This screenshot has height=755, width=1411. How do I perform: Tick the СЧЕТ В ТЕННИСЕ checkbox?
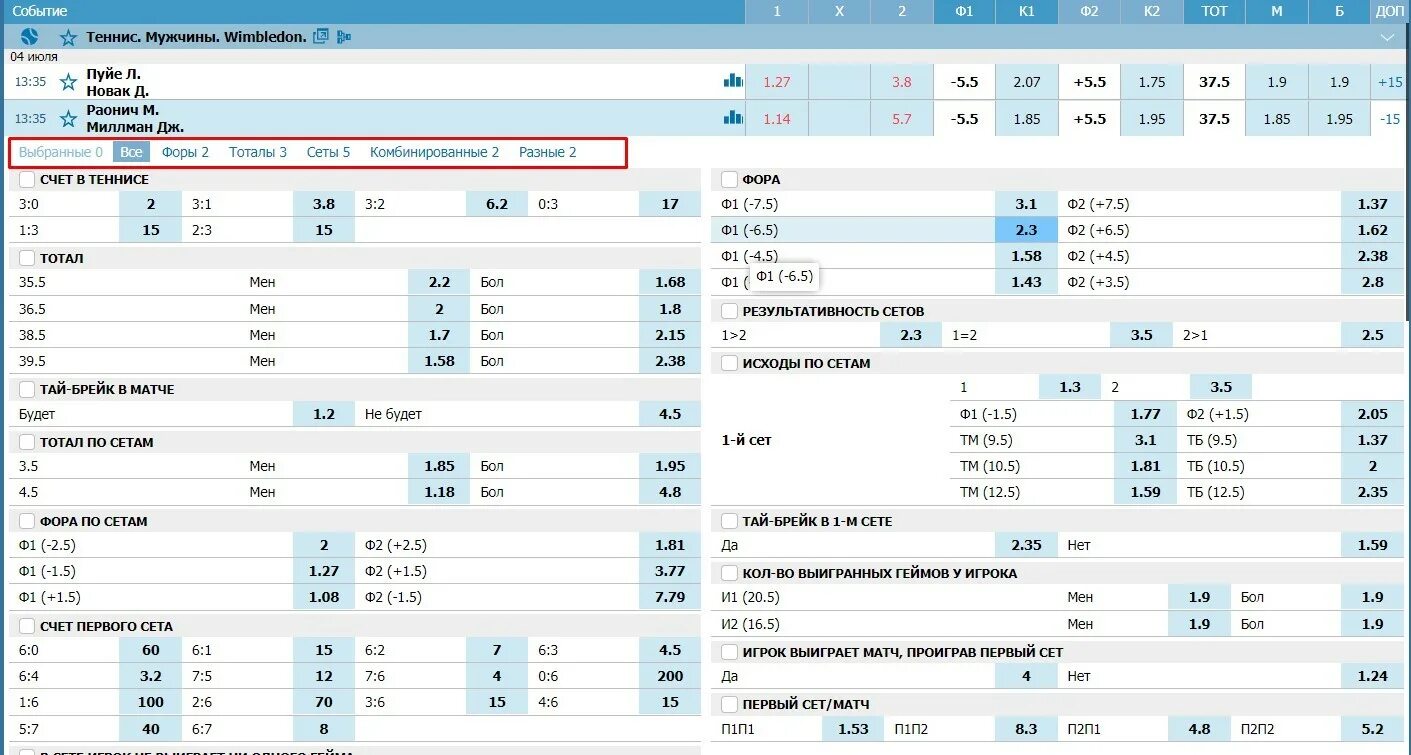click(x=27, y=179)
